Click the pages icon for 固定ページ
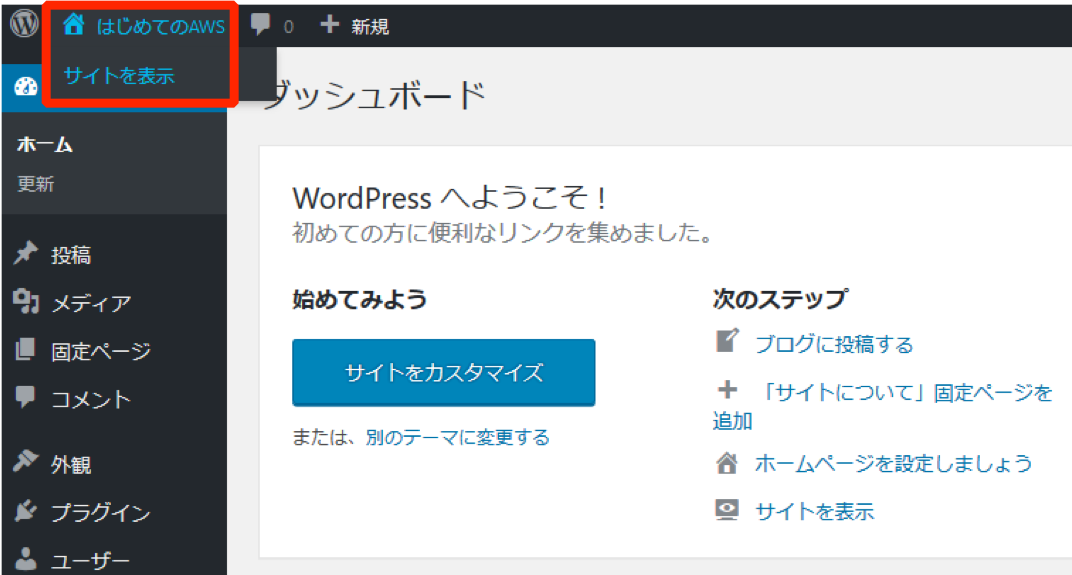 pyautogui.click(x=25, y=349)
